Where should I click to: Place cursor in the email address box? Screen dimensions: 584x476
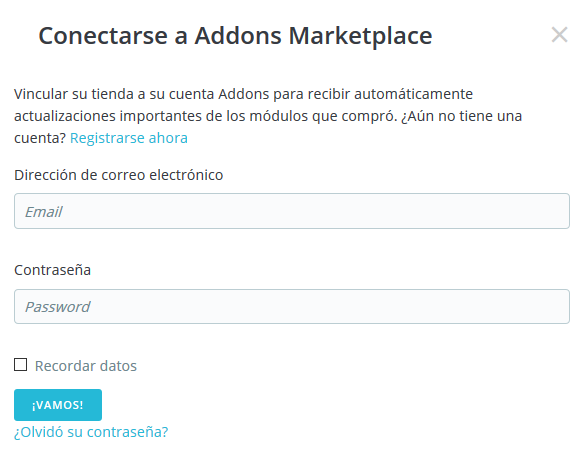point(292,211)
